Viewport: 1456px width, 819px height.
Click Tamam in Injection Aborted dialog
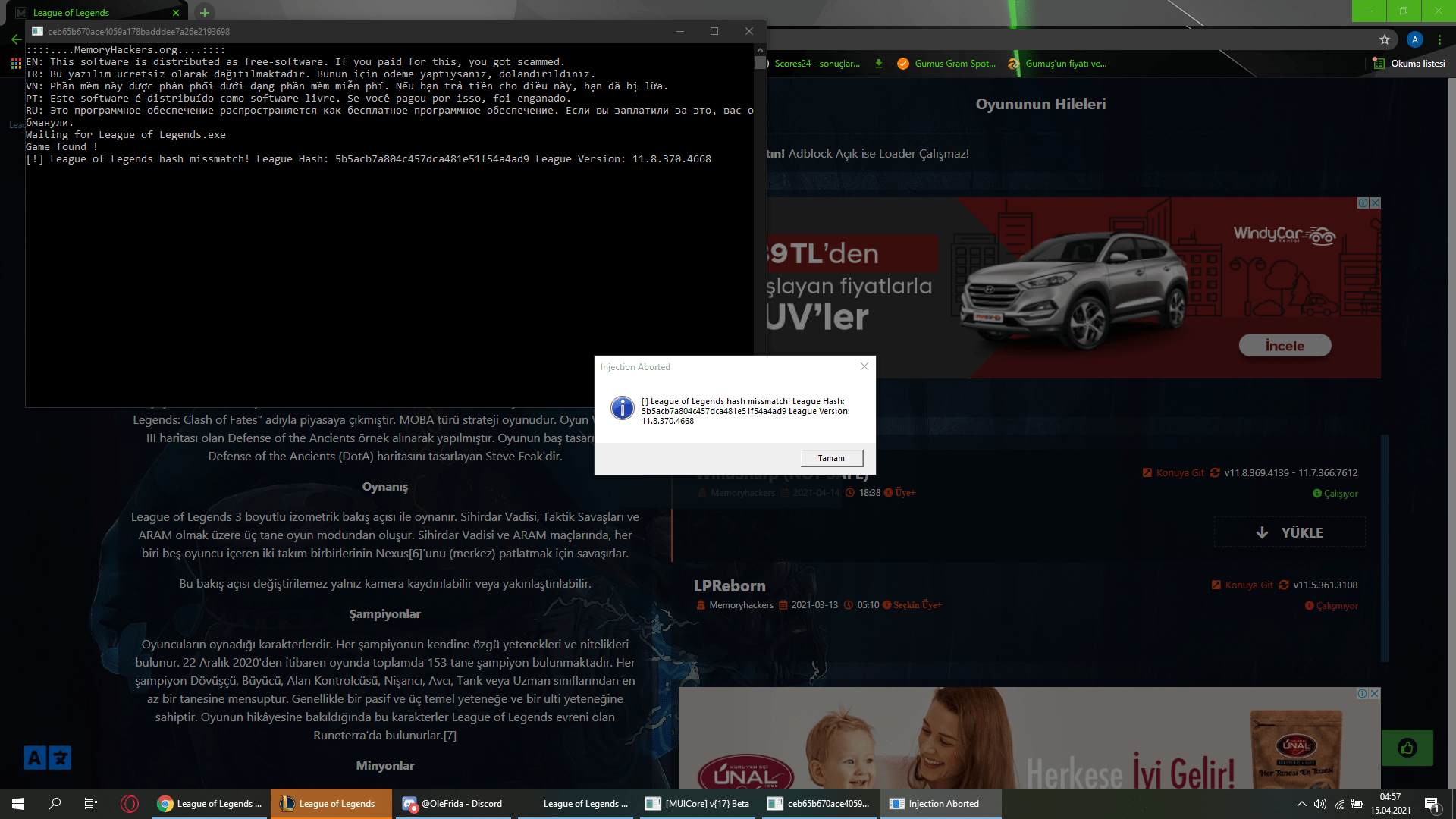click(831, 458)
